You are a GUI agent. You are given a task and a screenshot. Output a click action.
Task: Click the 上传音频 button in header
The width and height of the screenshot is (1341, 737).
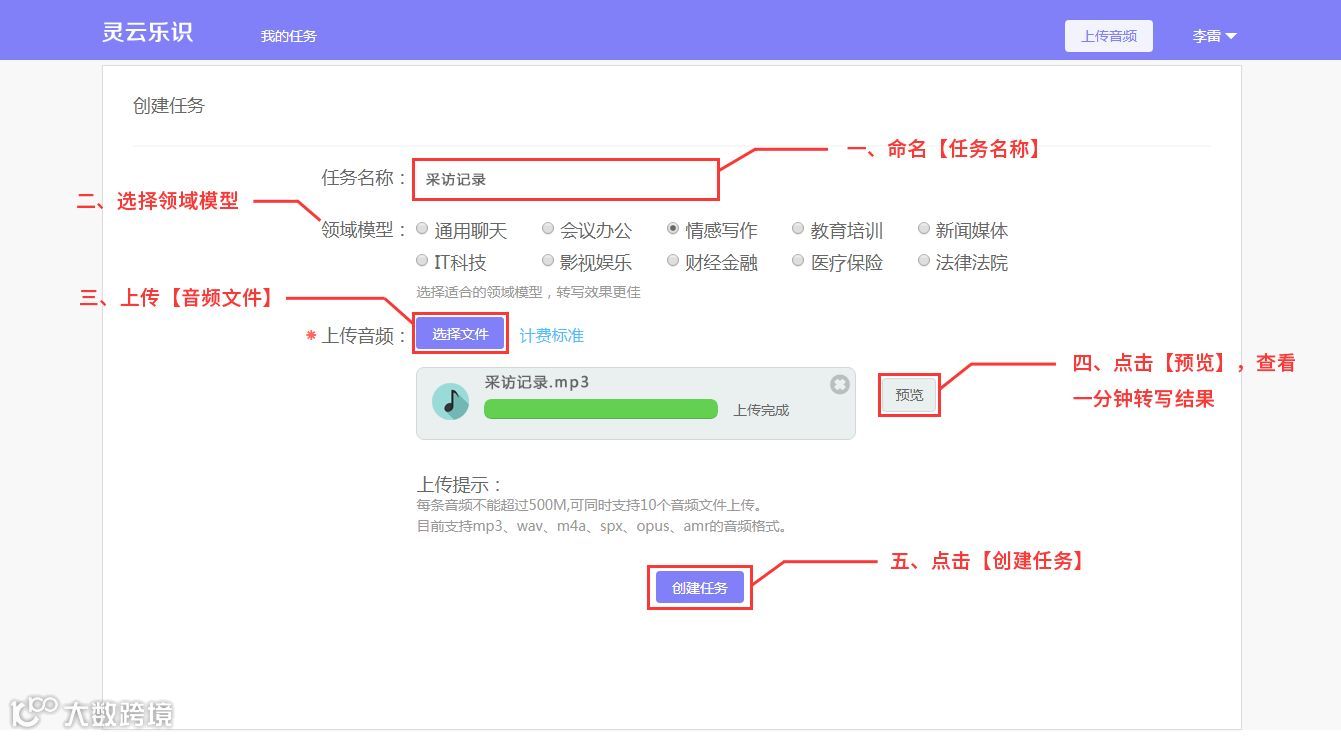1109,36
